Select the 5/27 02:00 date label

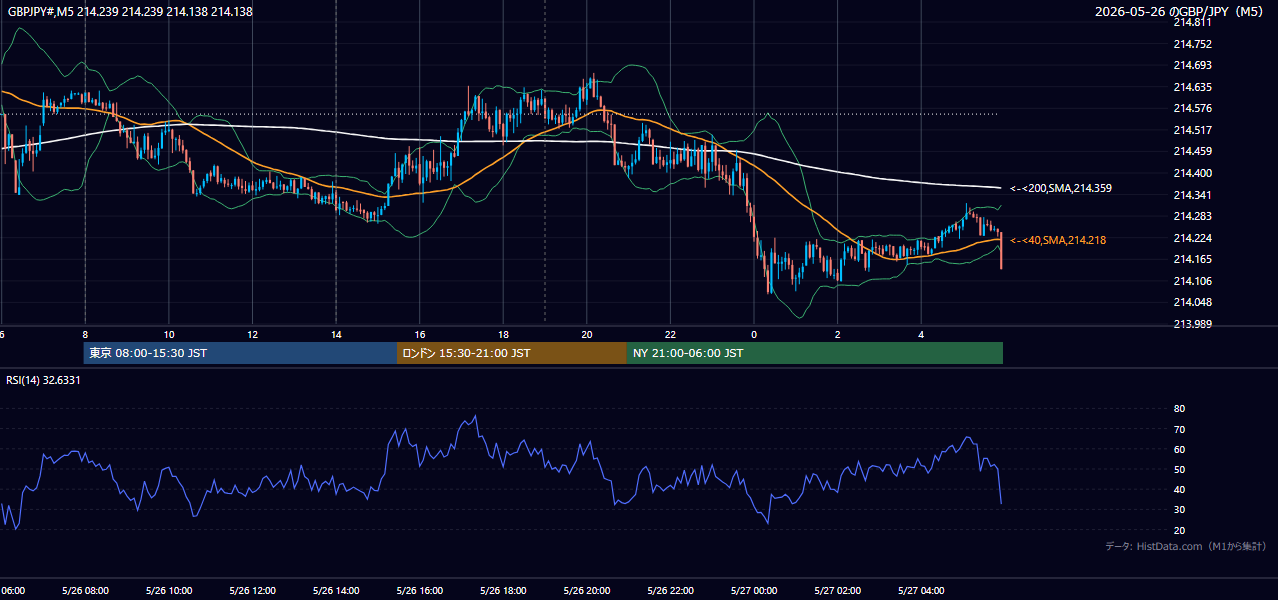[837, 591]
